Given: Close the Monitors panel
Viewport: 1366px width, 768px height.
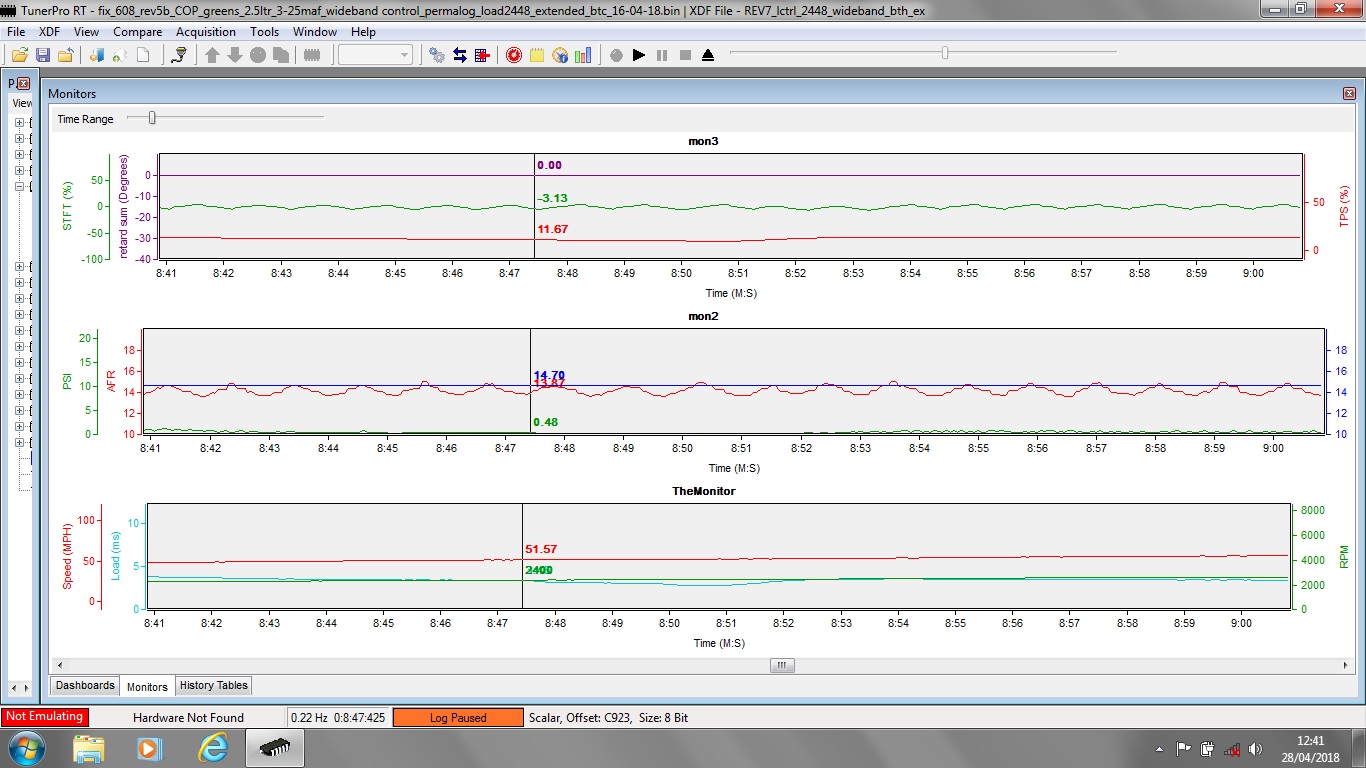Looking at the screenshot, I should point(1348,93).
